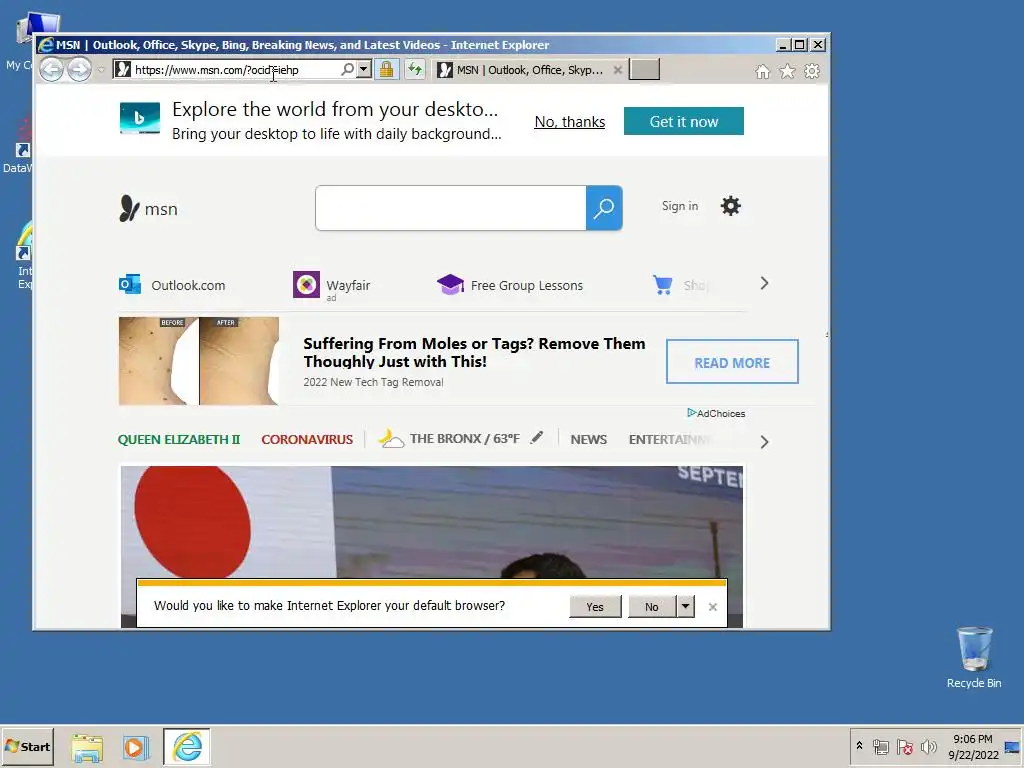Screen dimensions: 1024x768
Task: Open the Outlook.com shortcut
Action: tap(172, 285)
